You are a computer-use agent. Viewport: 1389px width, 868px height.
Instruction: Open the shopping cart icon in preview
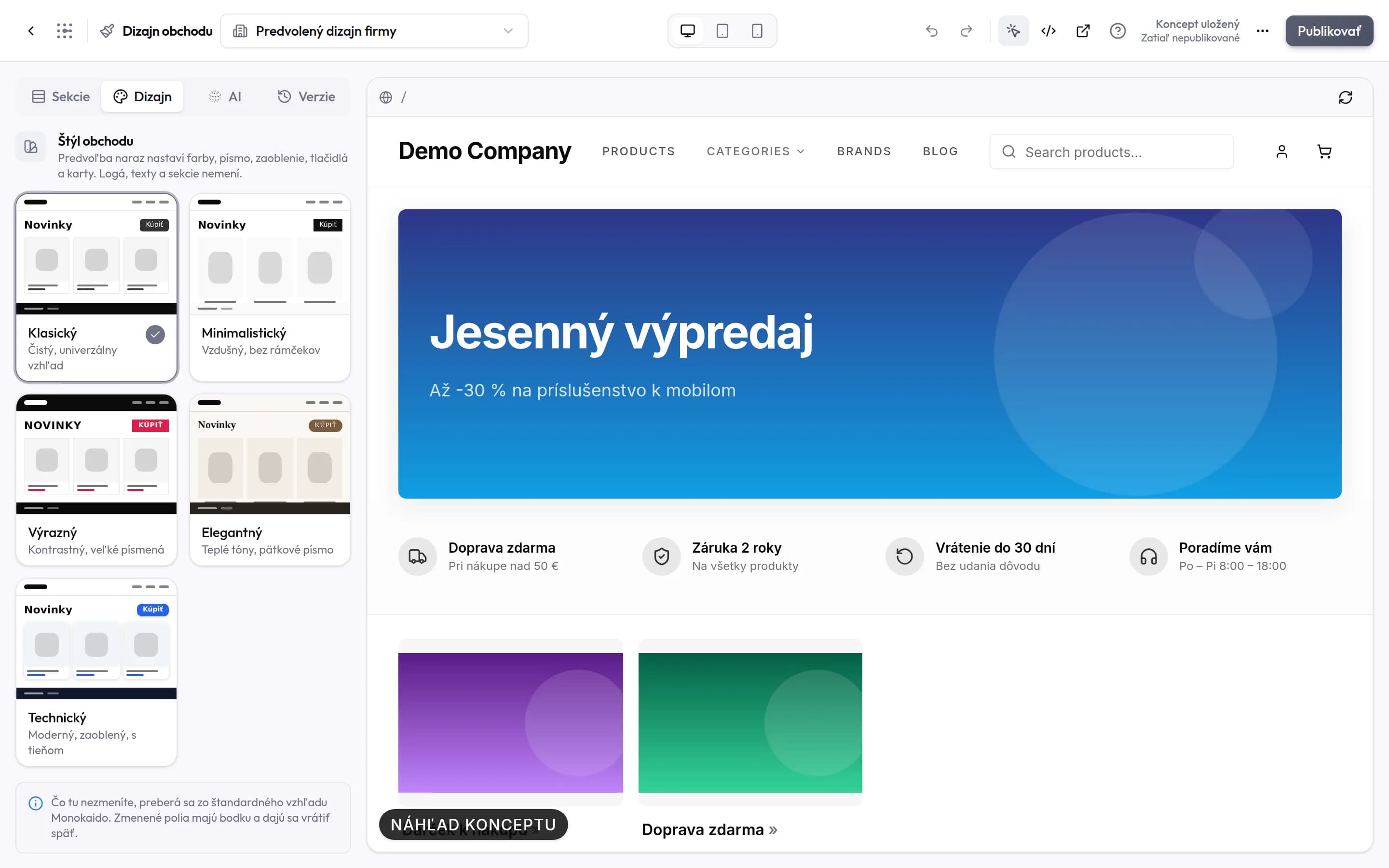click(1324, 151)
